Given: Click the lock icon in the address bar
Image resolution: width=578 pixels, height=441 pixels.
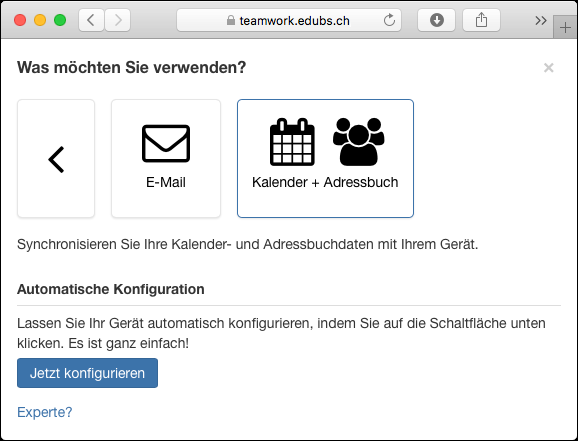Looking at the screenshot, I should [231, 20].
